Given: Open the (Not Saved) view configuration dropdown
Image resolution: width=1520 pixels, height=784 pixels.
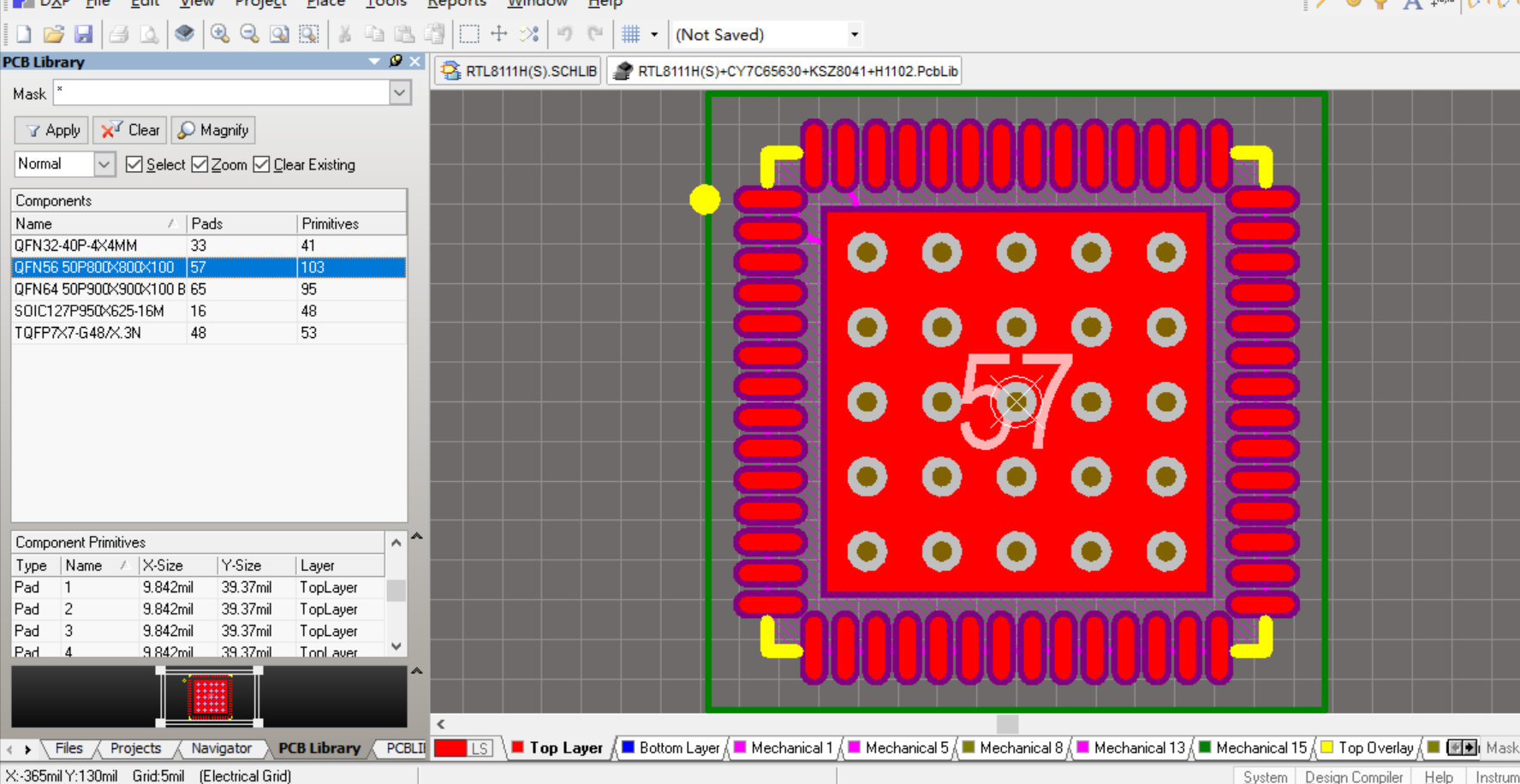Looking at the screenshot, I should [854, 35].
